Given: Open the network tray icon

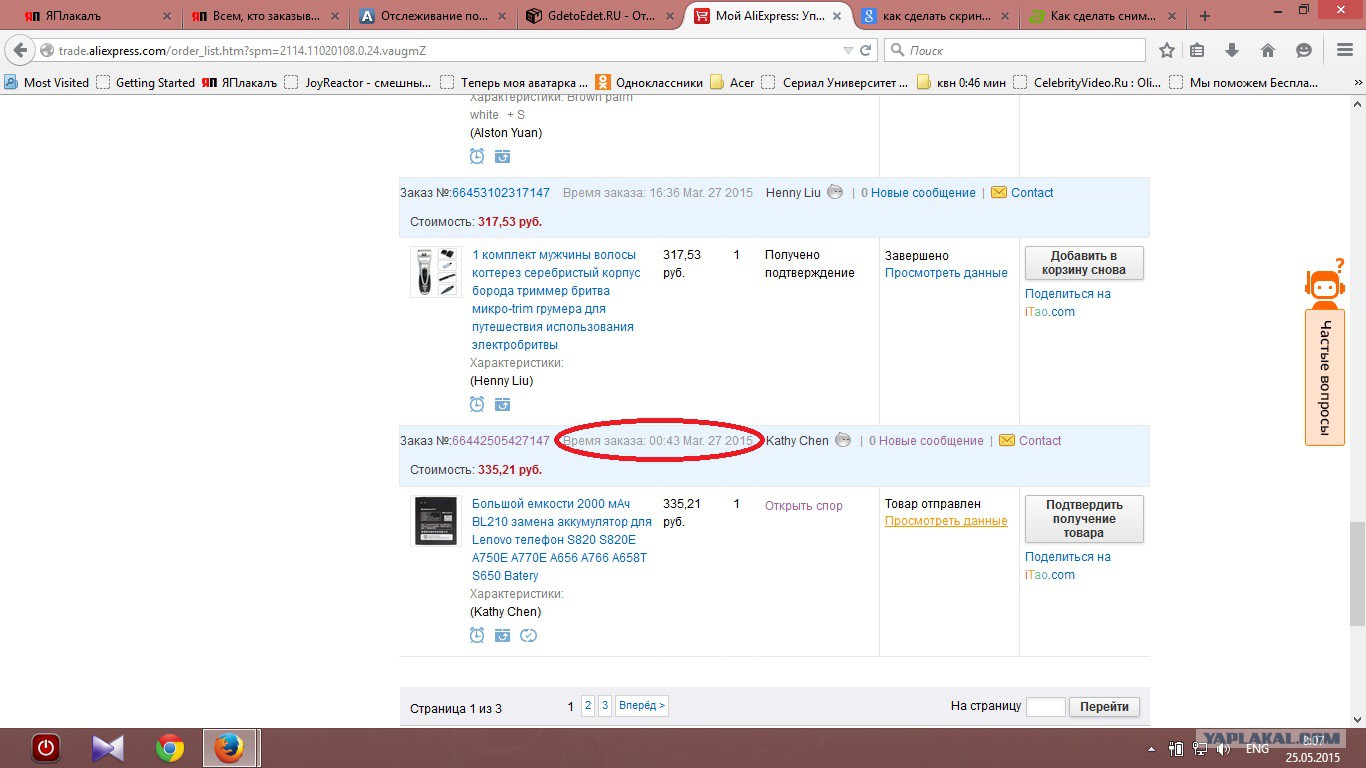Looking at the screenshot, I should coord(1201,748).
